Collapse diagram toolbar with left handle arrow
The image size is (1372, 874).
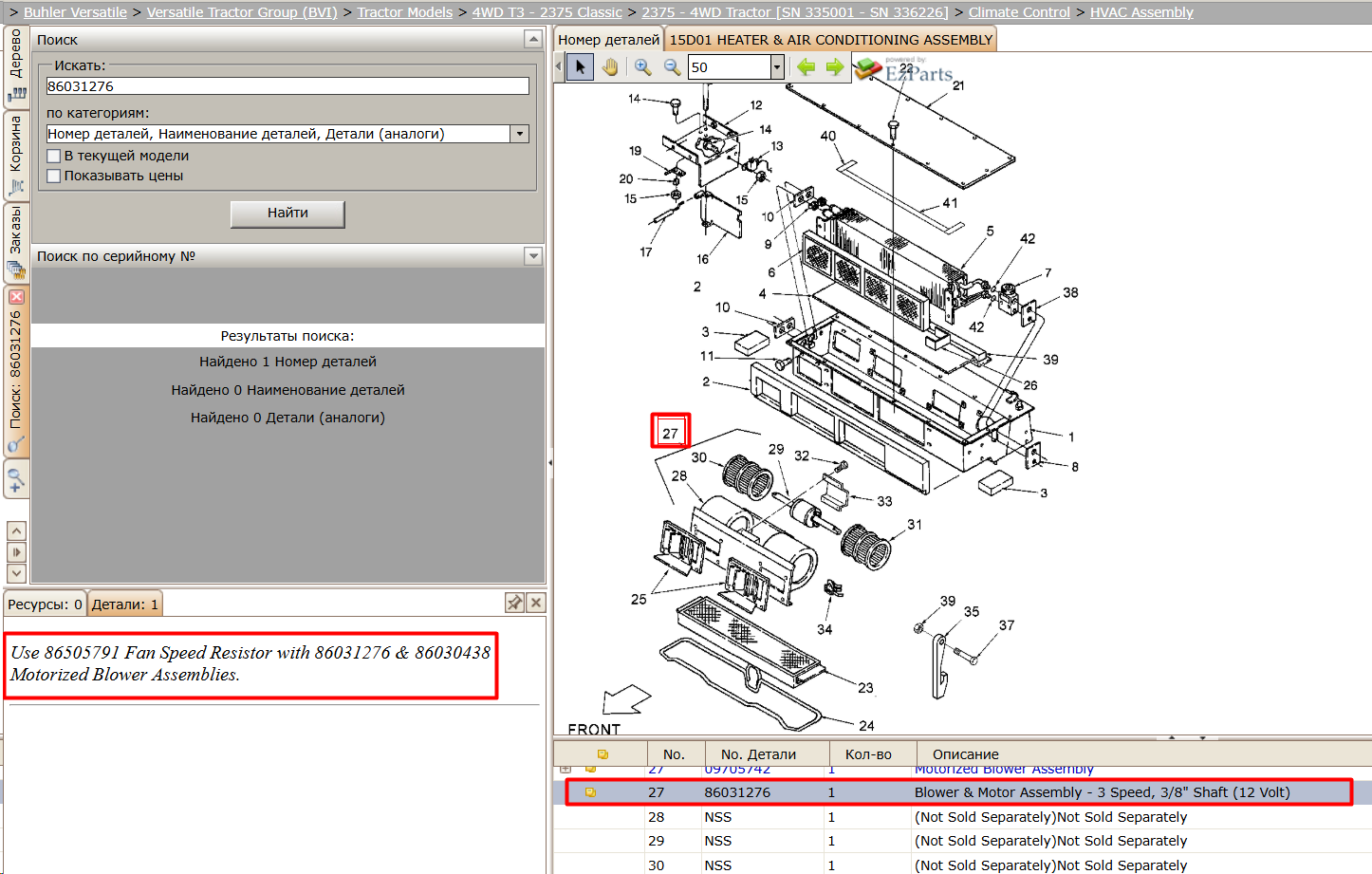(559, 66)
